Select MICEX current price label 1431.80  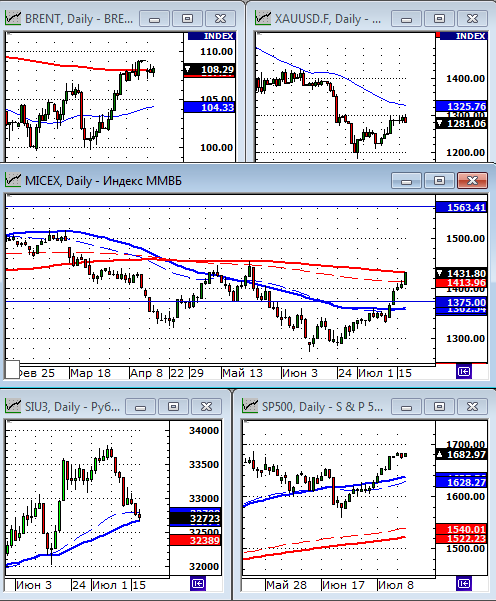pos(462,273)
